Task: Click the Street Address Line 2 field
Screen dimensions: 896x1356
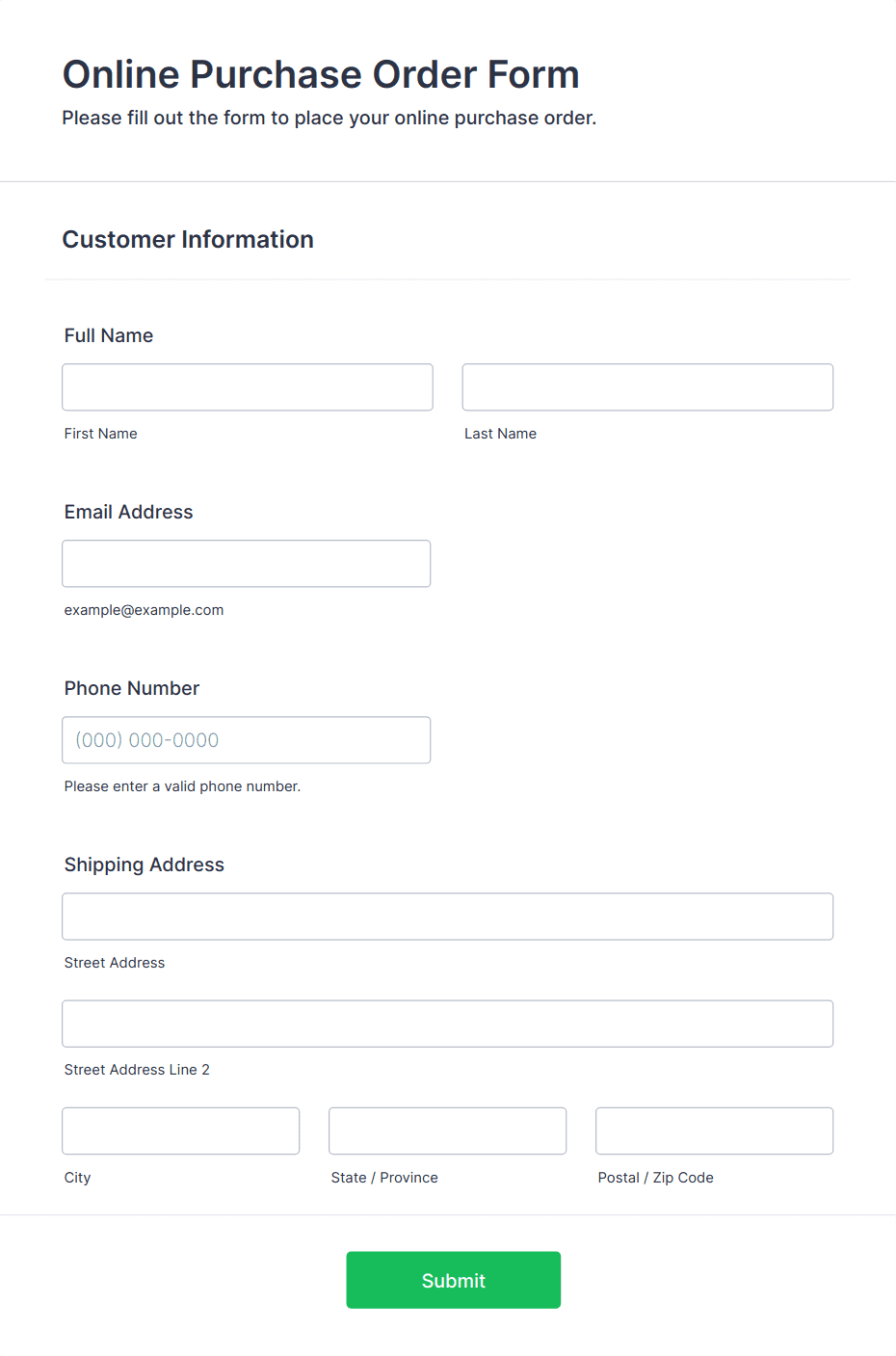Action: pos(448,1024)
